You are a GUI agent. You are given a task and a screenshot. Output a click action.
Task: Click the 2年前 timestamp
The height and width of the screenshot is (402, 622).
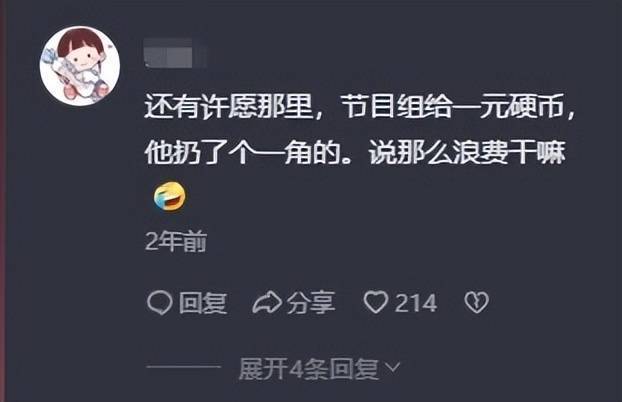click(176, 241)
